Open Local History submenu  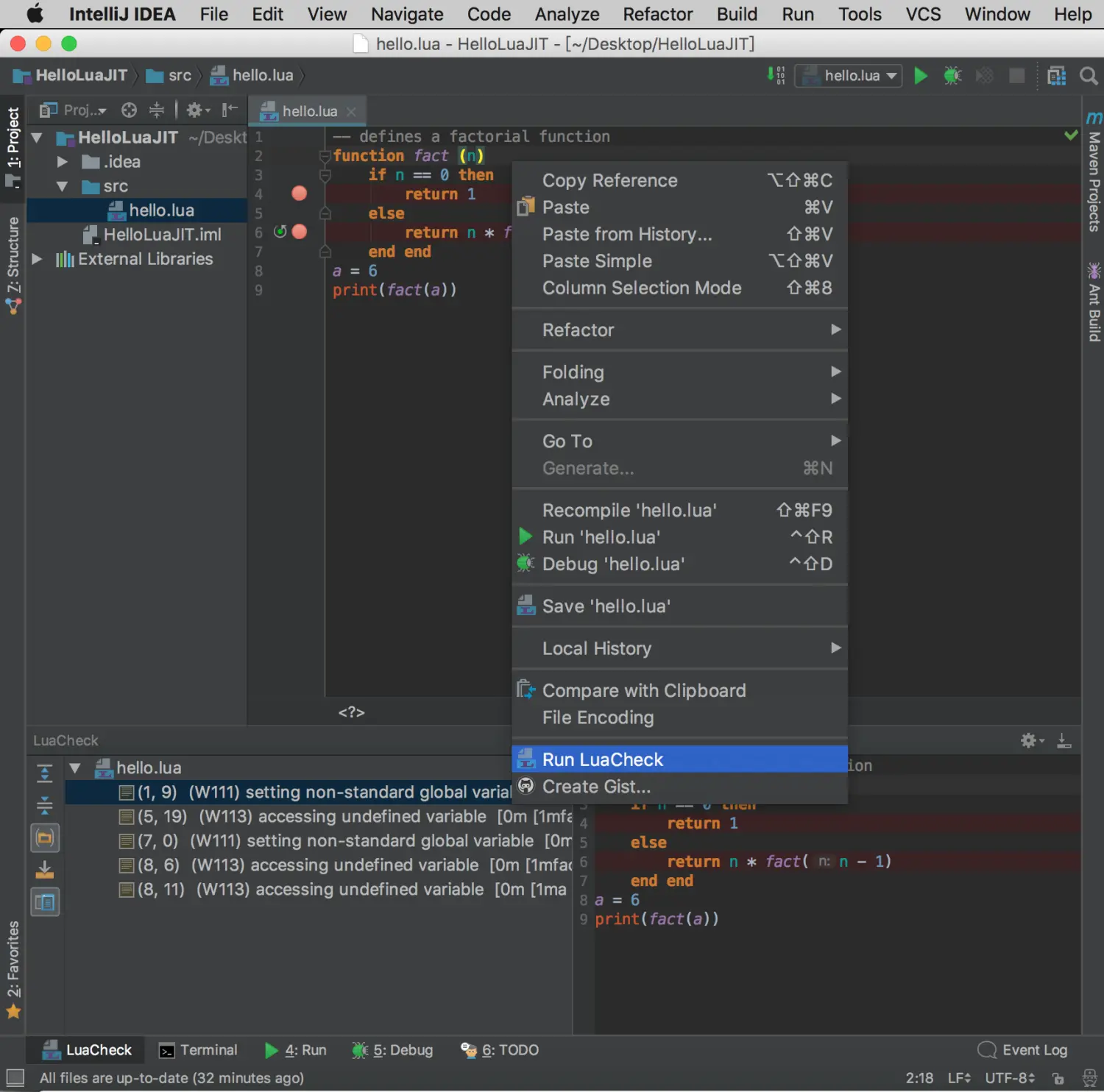click(x=679, y=648)
